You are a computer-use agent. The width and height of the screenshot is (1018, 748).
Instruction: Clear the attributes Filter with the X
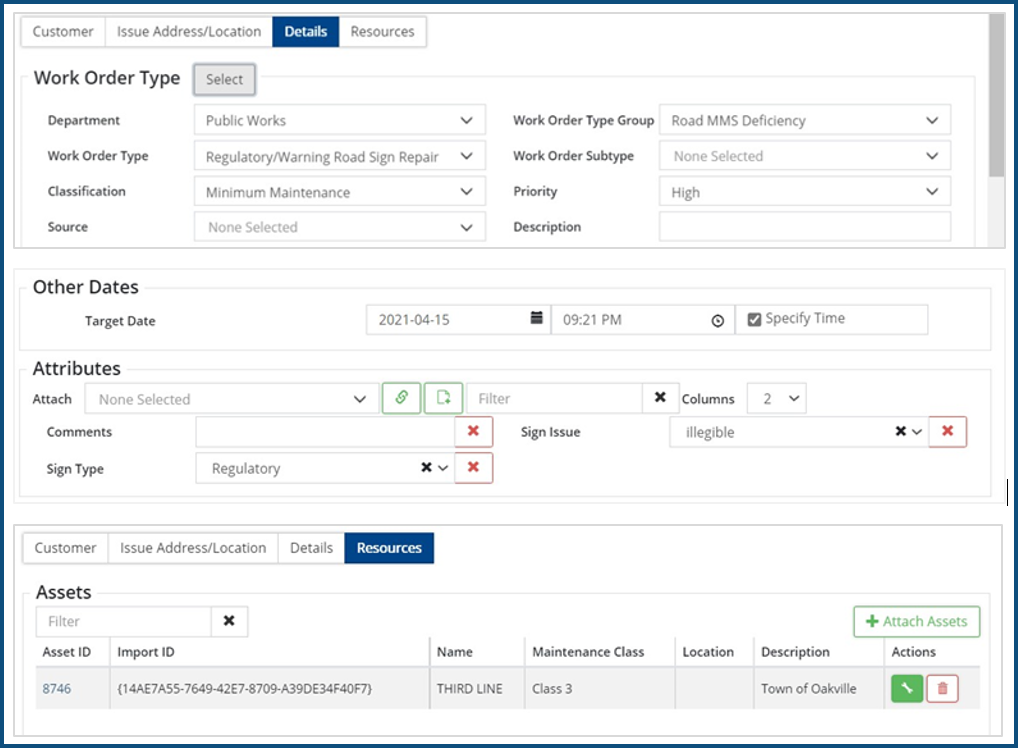(659, 398)
